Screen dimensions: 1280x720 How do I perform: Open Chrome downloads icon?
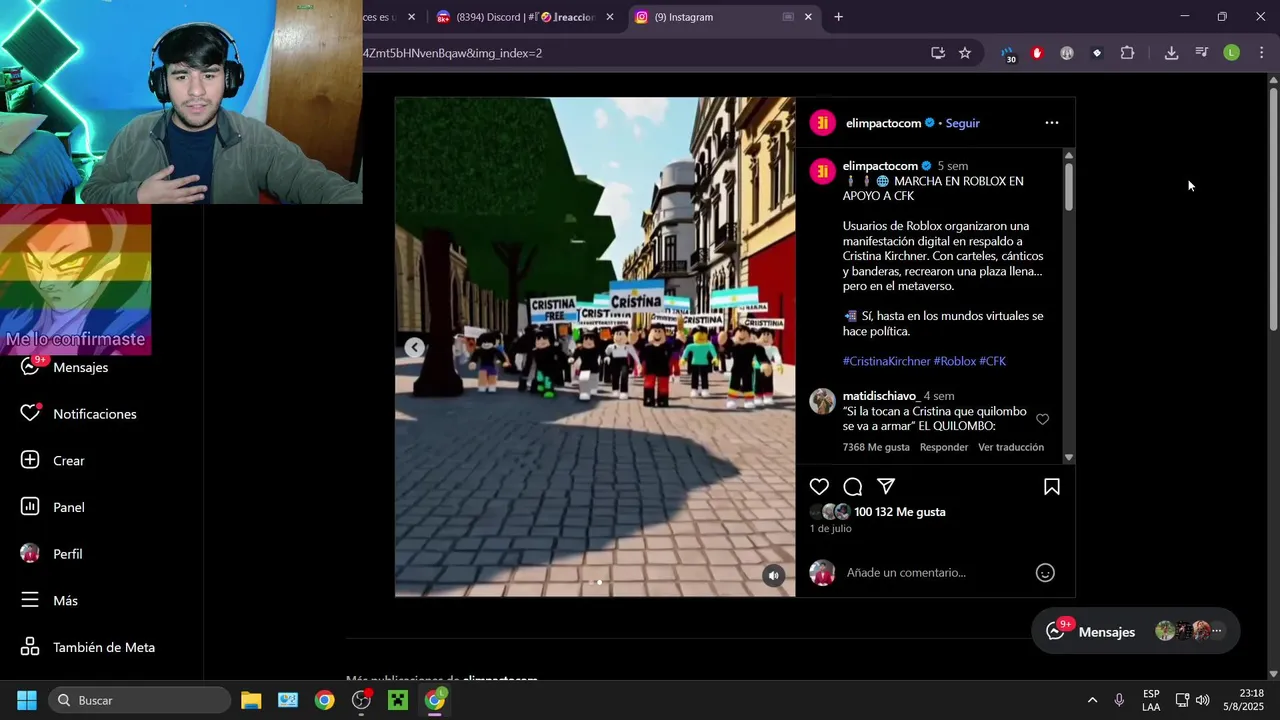point(1171,53)
